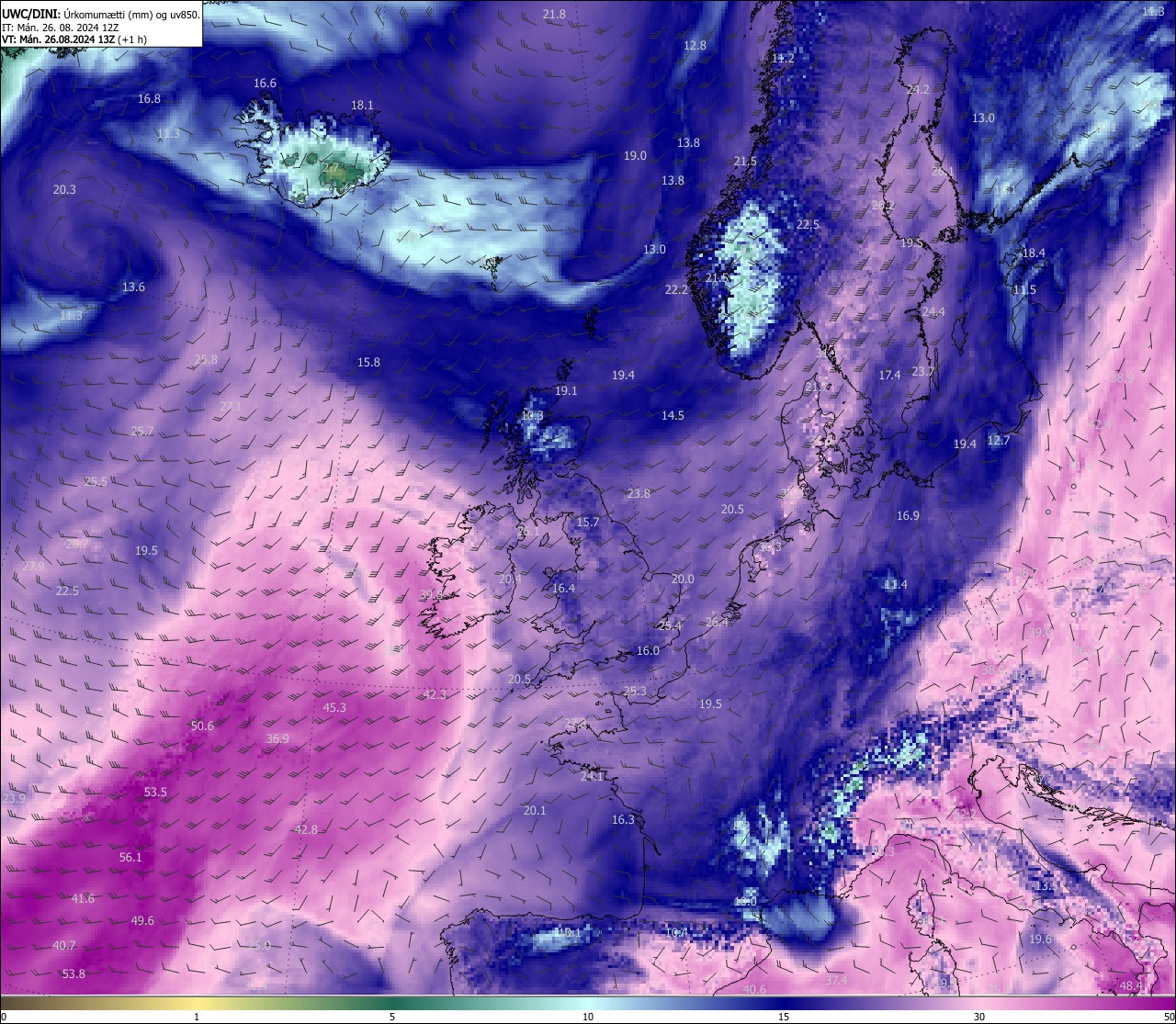
Task: Click the 41.6 value on the map
Action: pos(83,899)
